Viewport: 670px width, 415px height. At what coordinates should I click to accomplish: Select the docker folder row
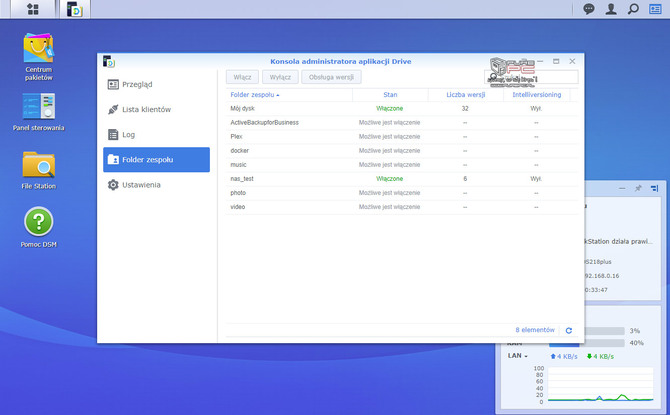(x=402, y=151)
